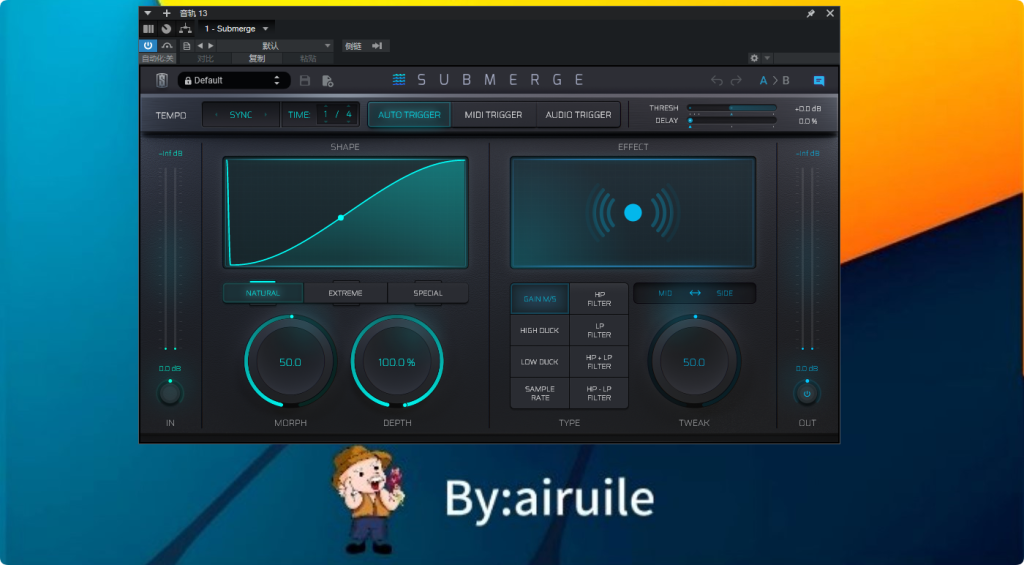Click the MORPH knob showing 50.0
1024x565 pixels.
point(291,361)
